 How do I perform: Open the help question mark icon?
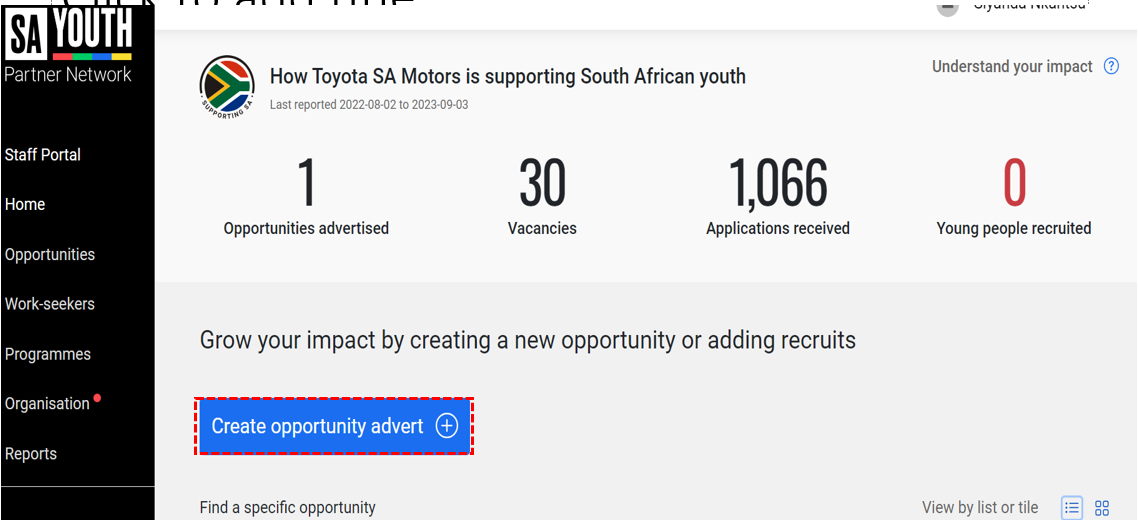click(x=1111, y=67)
